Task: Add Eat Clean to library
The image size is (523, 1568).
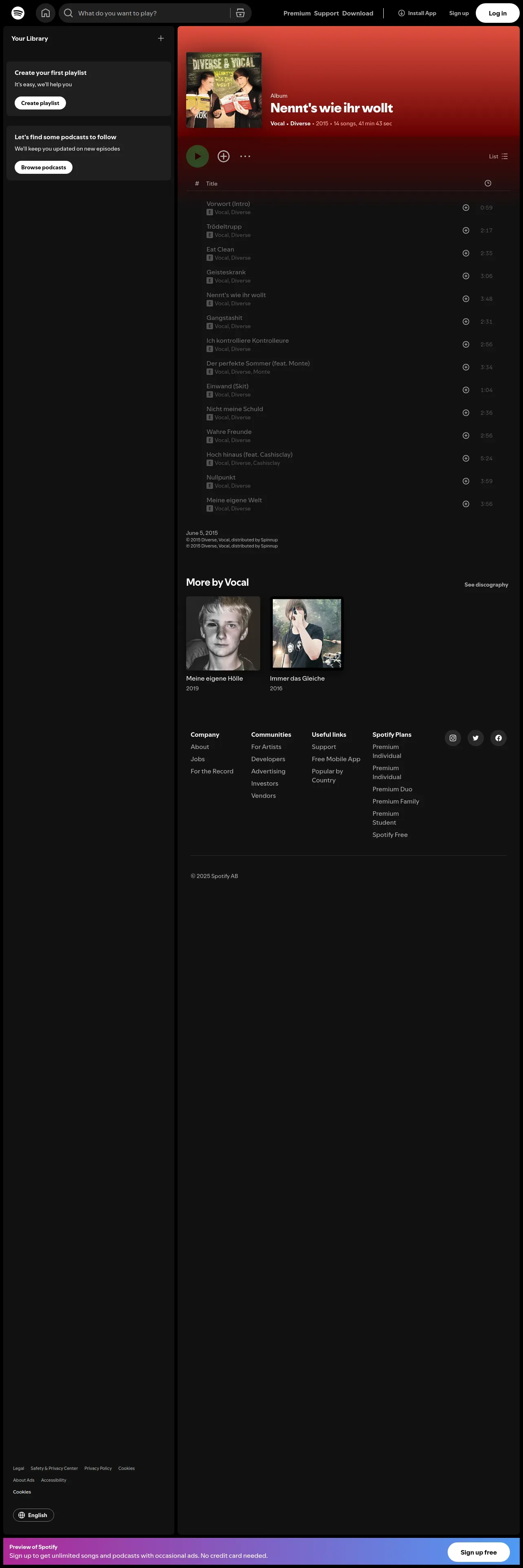Action: (466, 253)
